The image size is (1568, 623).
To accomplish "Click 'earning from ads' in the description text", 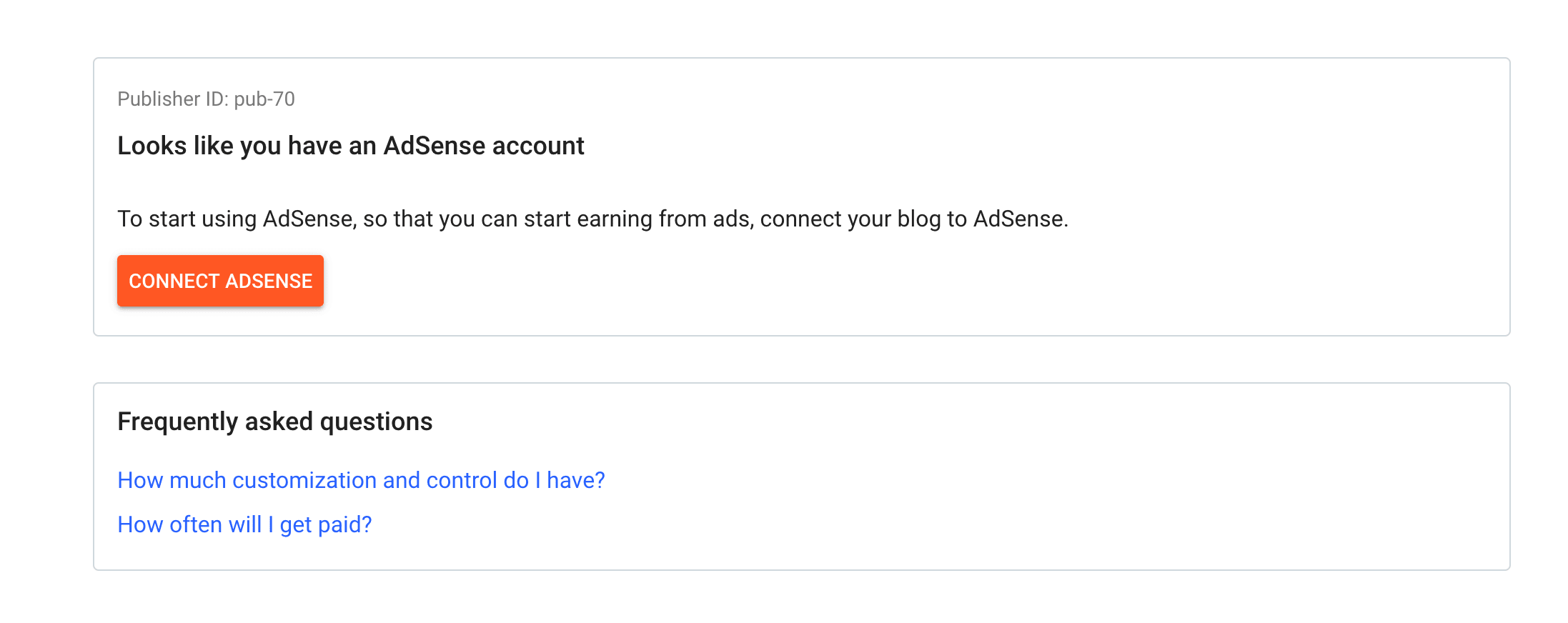I will (663, 219).
